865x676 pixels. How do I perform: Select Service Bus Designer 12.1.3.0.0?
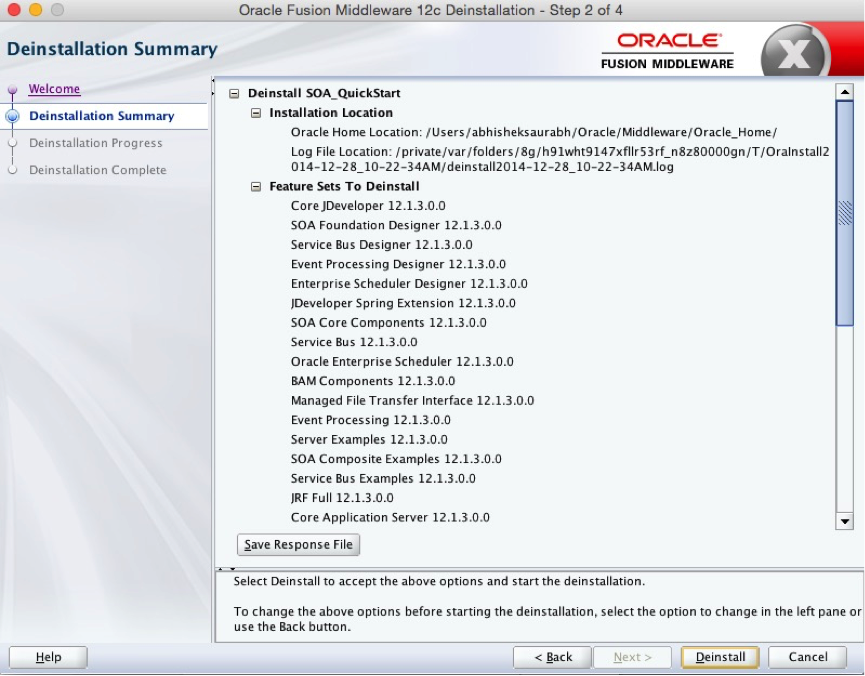point(381,244)
